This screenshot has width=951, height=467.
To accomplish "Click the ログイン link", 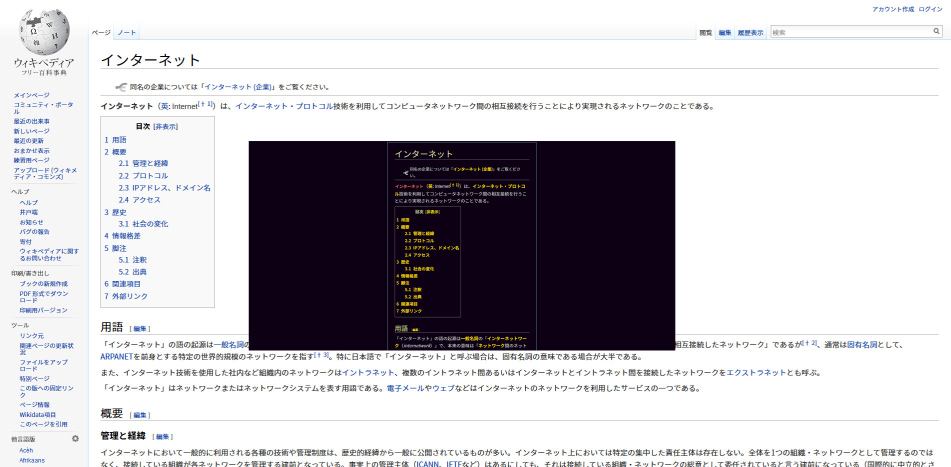I will coord(930,9).
